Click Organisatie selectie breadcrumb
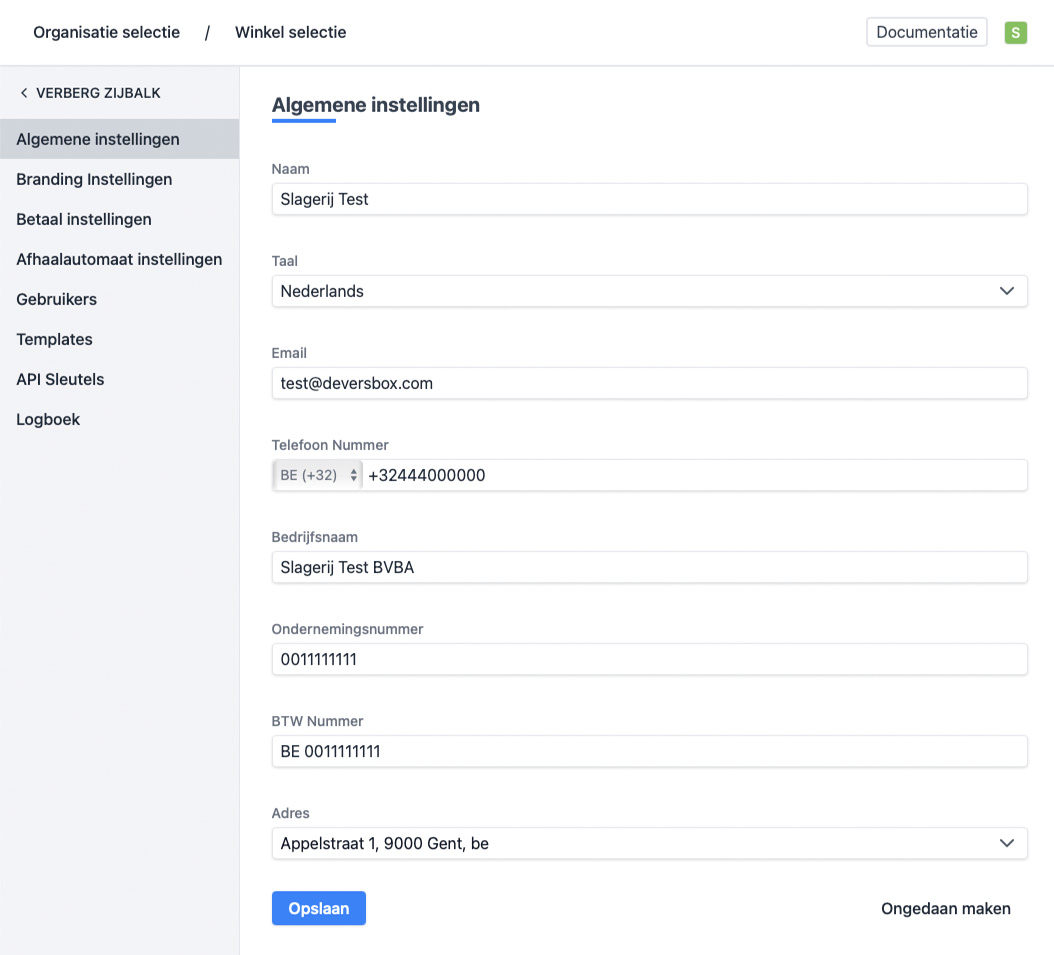 [x=107, y=32]
